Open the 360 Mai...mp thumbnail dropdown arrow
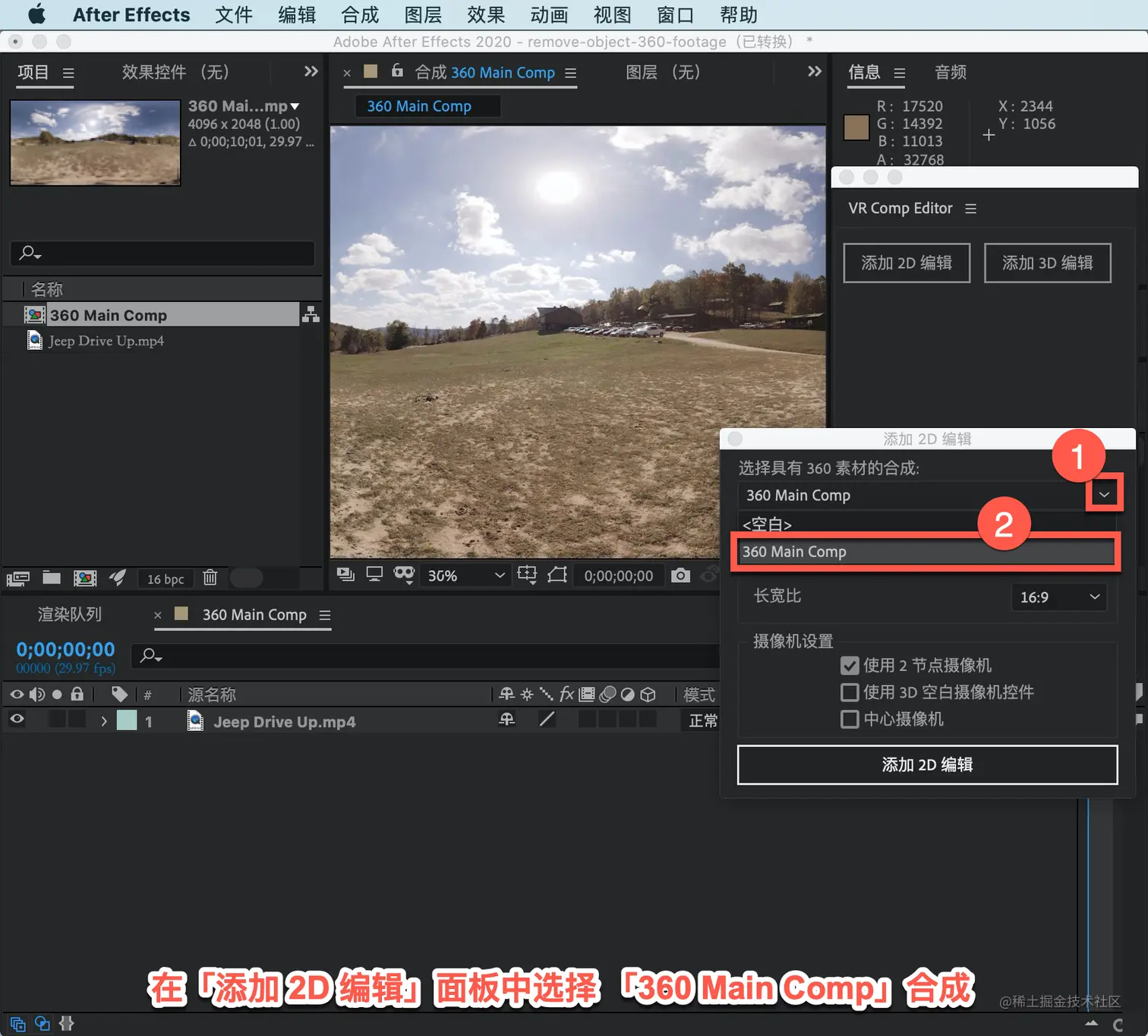This screenshot has height=1036, width=1148. coord(295,106)
